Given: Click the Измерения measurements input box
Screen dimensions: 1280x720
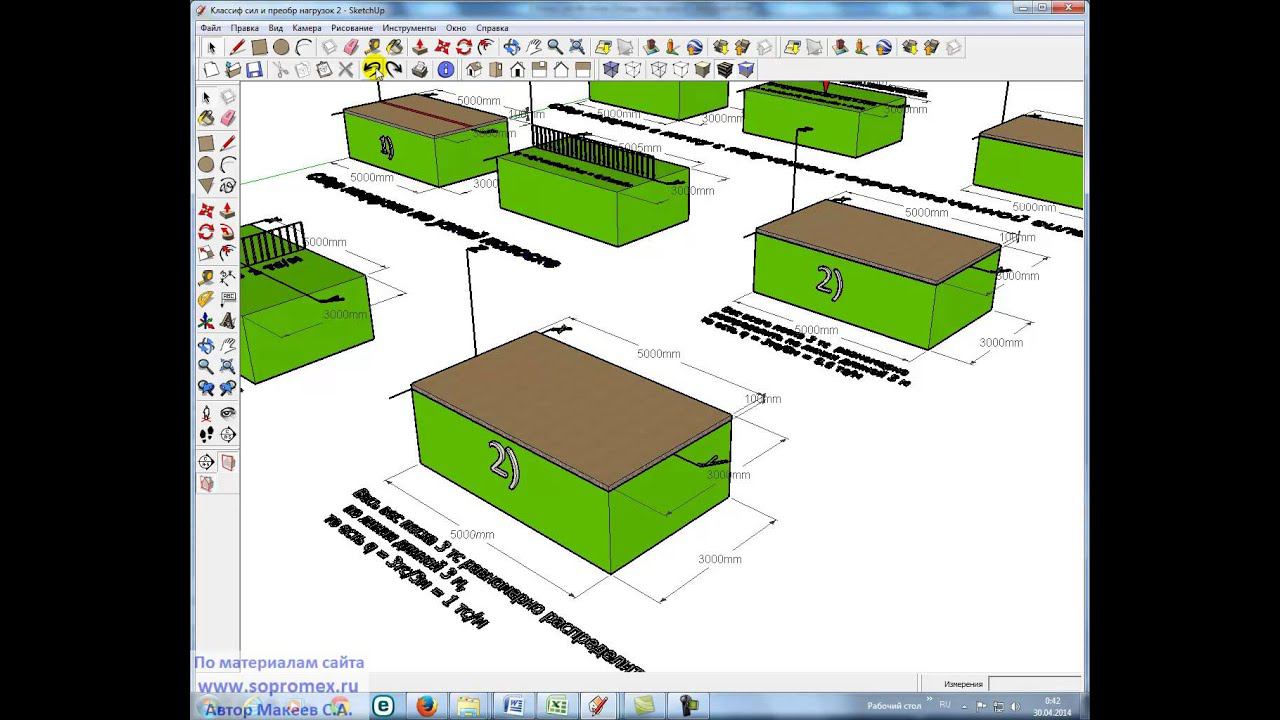Looking at the screenshot, I should click(x=1033, y=684).
